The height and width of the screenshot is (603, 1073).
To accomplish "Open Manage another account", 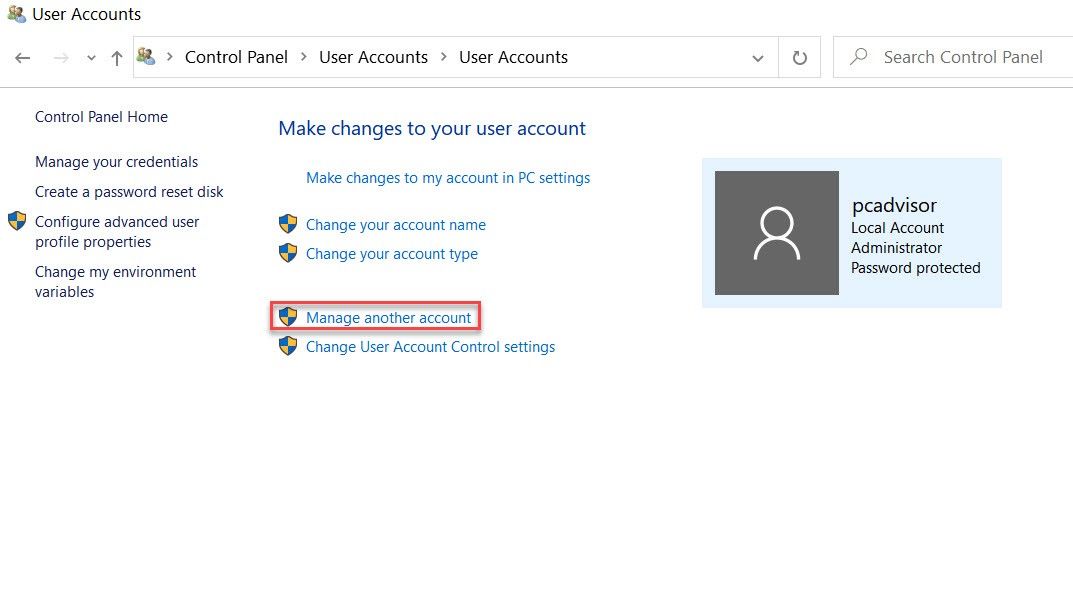I will point(388,317).
